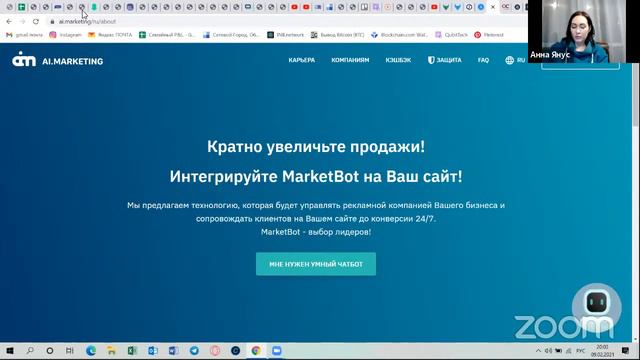Open the Яндекс ПОЧТА bookmark
The width and height of the screenshot is (640, 360).
[110, 35]
